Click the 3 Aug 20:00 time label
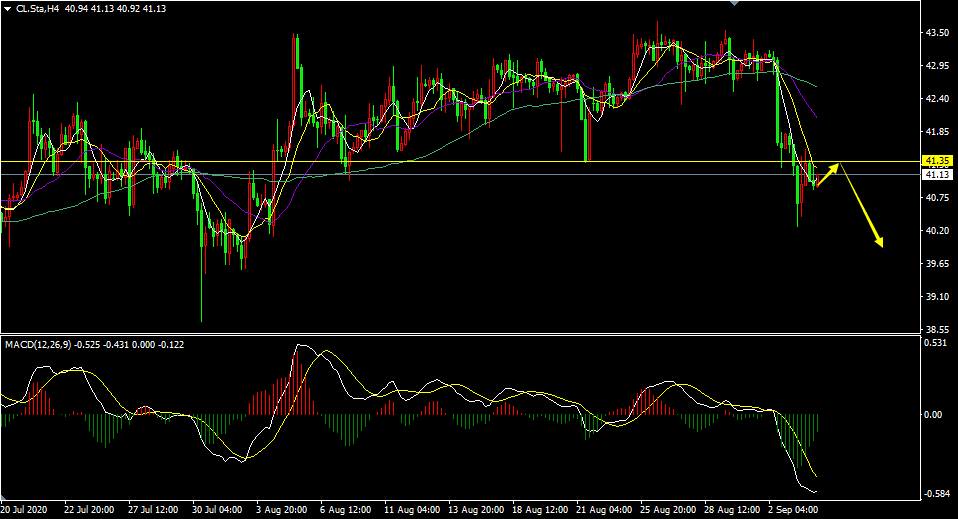Viewport: 958px width, 519px height. pos(282,509)
